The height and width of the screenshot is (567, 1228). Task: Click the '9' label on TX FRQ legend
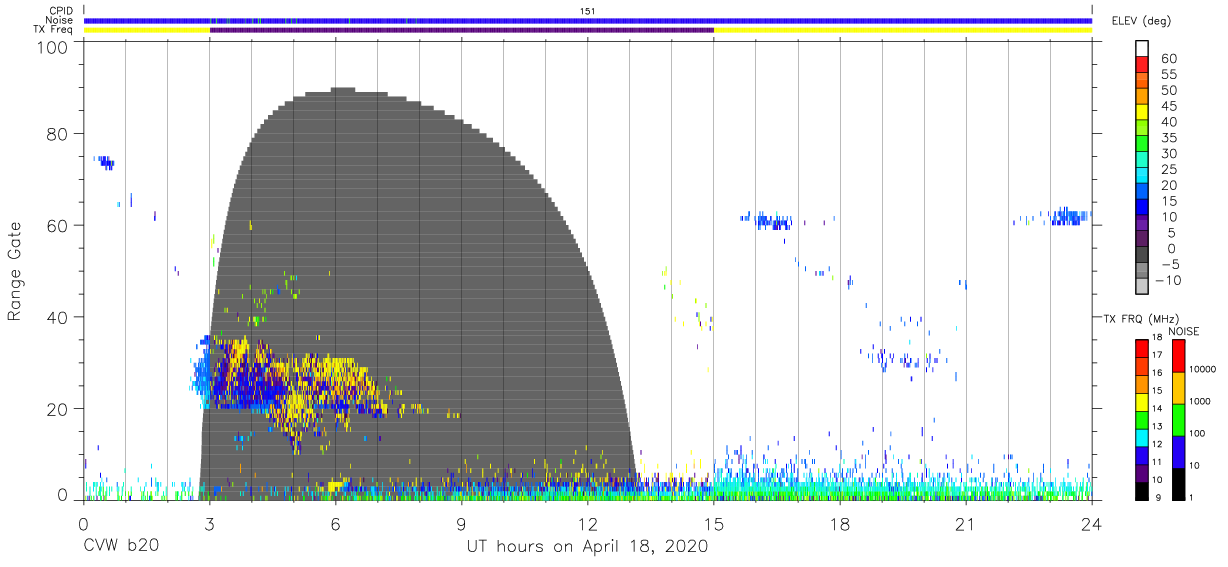tap(1160, 497)
